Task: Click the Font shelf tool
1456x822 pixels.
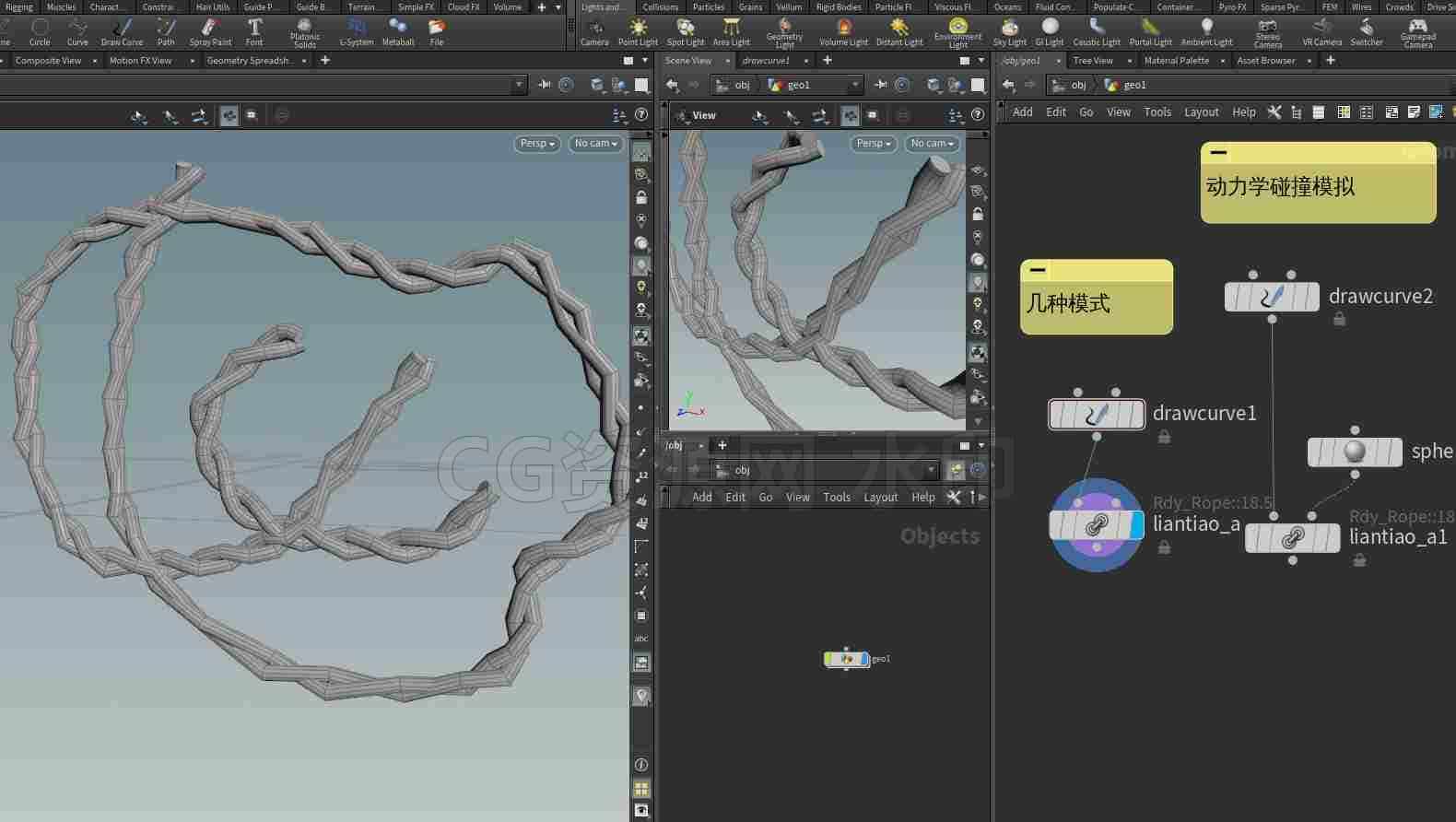Action: [254, 32]
